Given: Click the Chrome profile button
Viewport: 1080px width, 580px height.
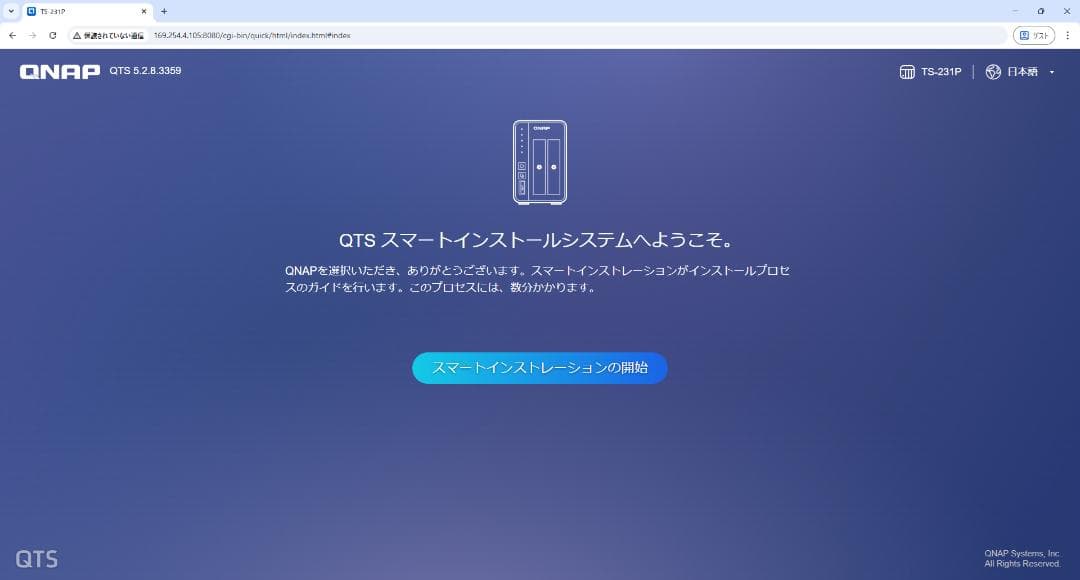Looking at the screenshot, I should [1034, 35].
